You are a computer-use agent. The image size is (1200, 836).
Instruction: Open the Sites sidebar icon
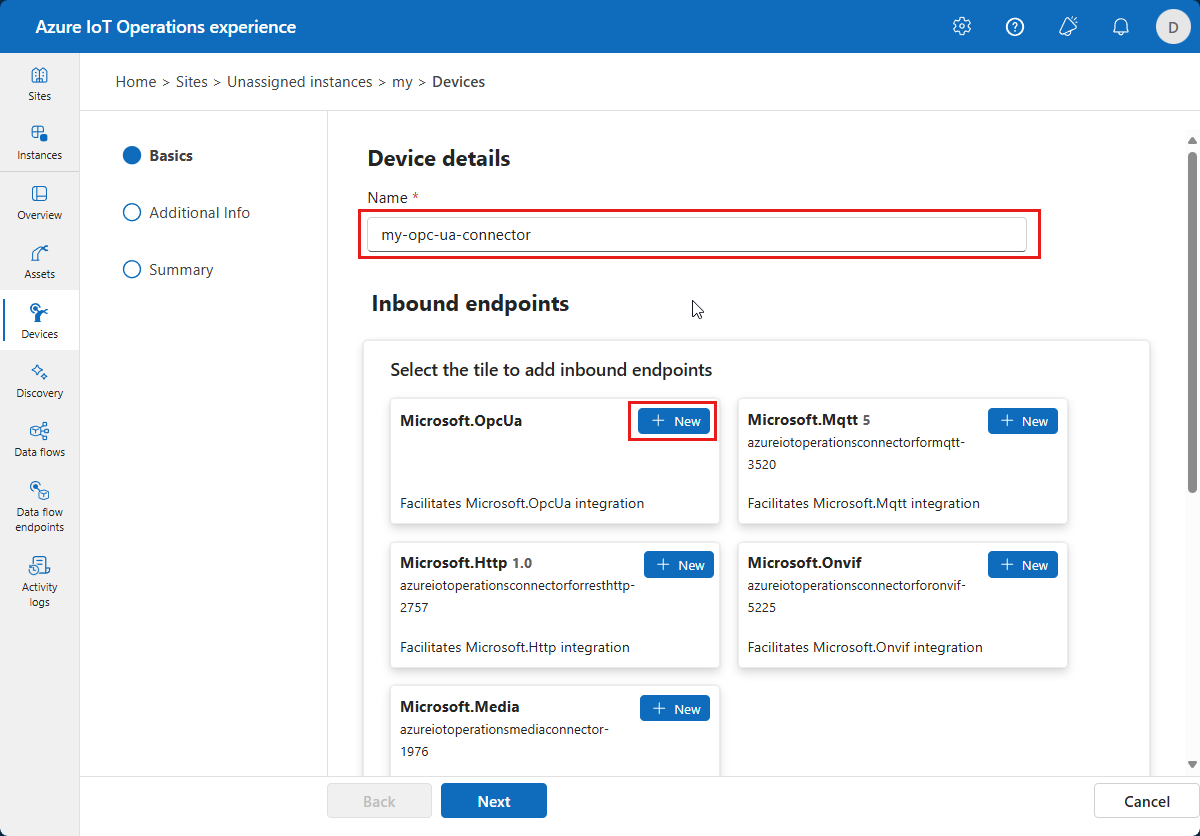tap(39, 84)
